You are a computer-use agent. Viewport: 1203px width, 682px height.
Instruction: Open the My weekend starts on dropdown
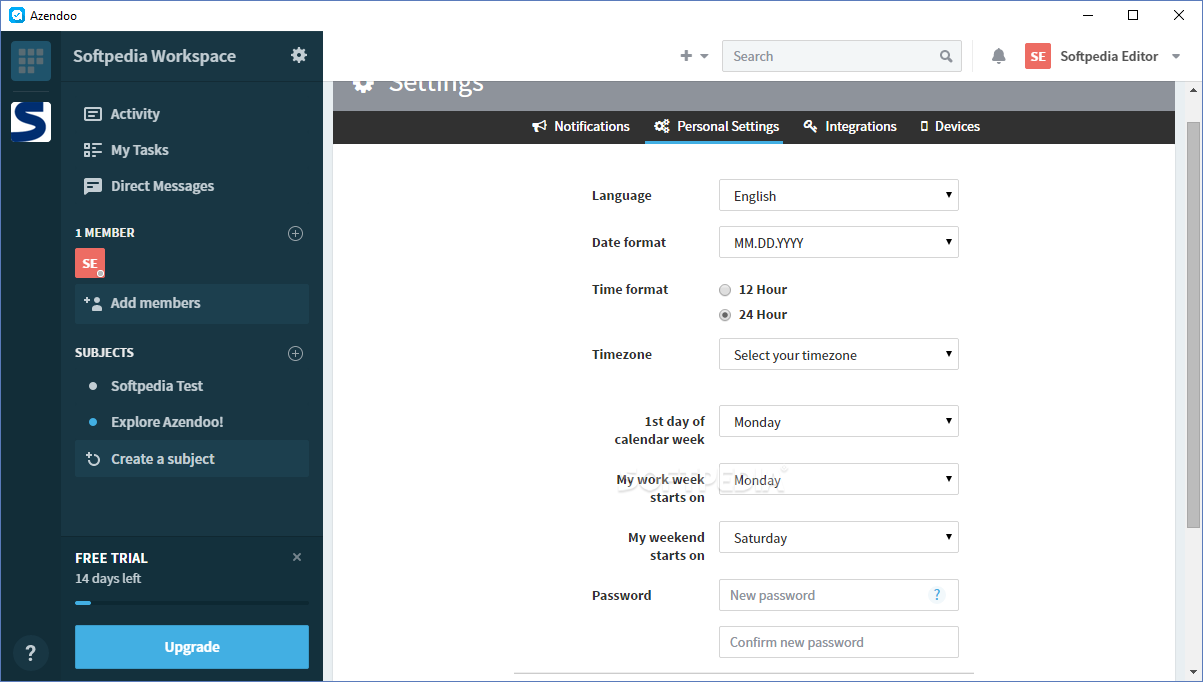tap(839, 537)
